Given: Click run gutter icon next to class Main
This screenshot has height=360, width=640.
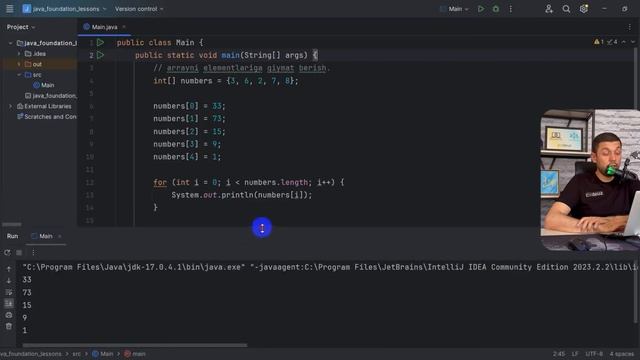Looking at the screenshot, I should (x=100, y=42).
